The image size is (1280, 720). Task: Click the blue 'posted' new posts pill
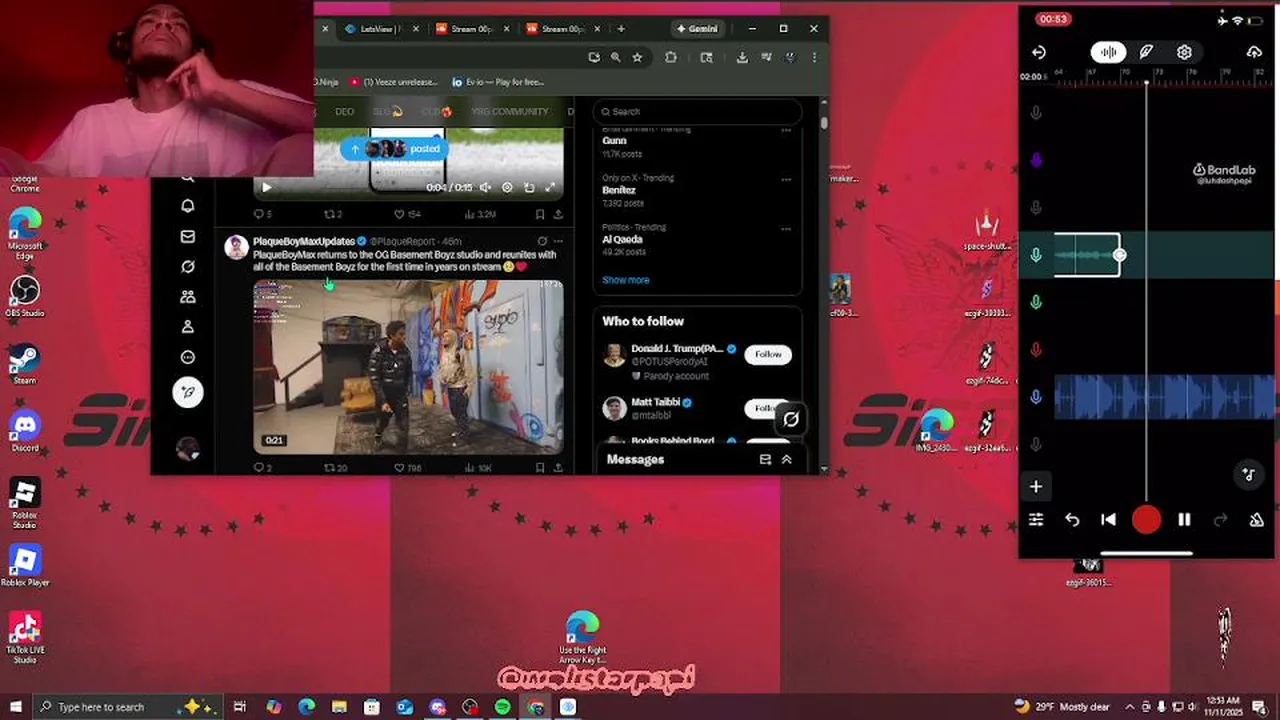click(x=394, y=149)
